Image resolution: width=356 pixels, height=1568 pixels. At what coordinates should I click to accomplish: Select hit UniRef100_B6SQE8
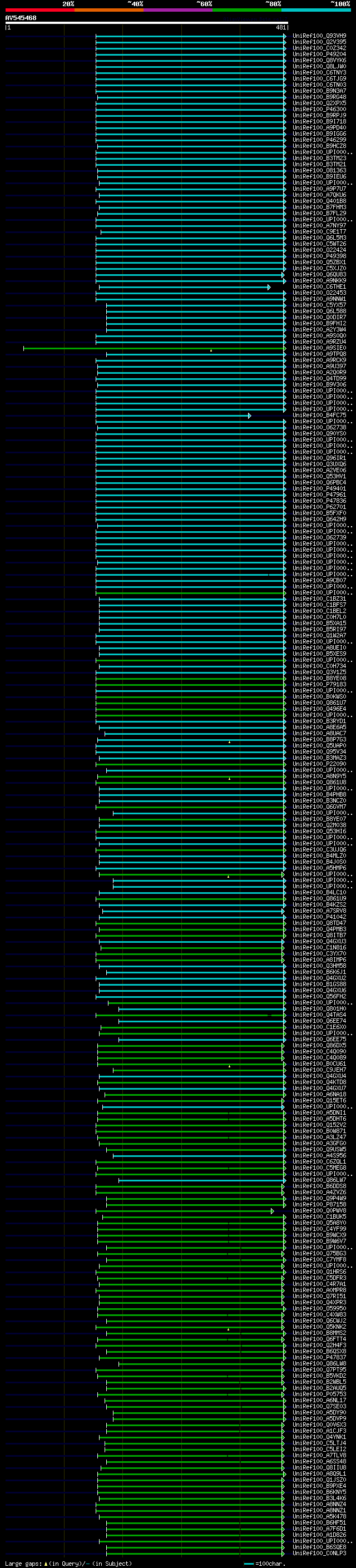(x=319, y=1547)
